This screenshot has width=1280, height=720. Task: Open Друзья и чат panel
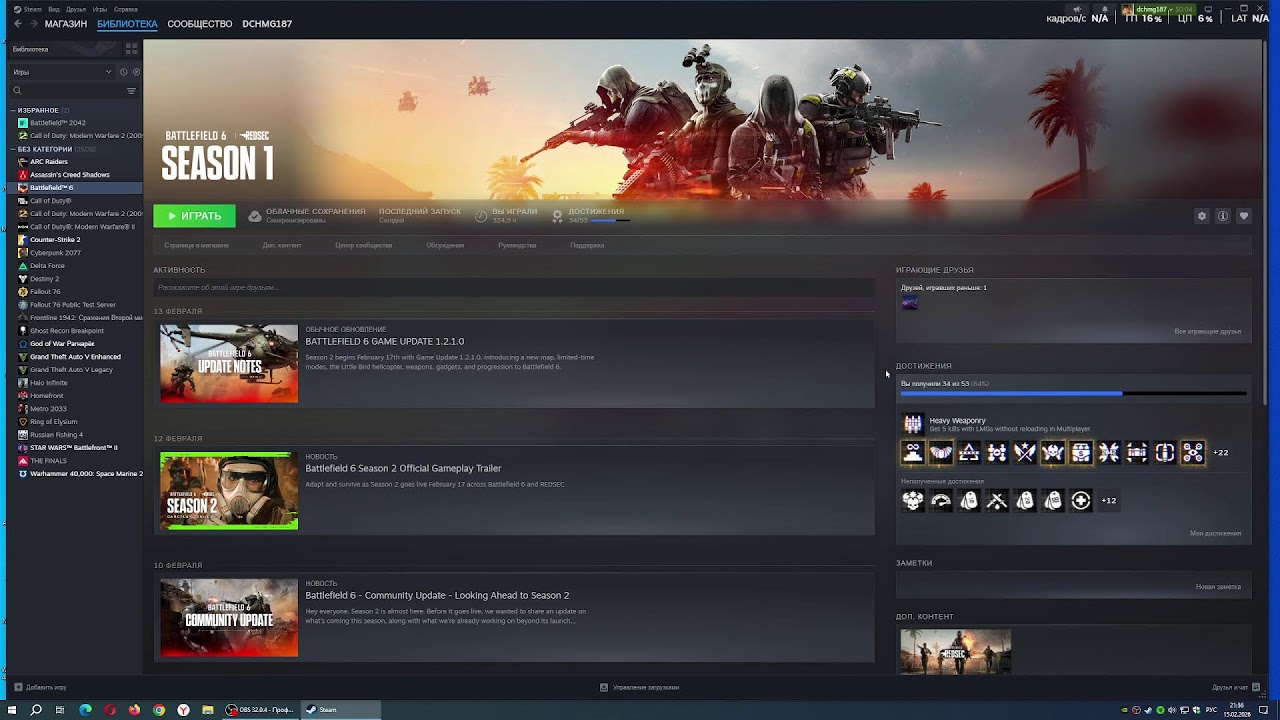(1236, 688)
